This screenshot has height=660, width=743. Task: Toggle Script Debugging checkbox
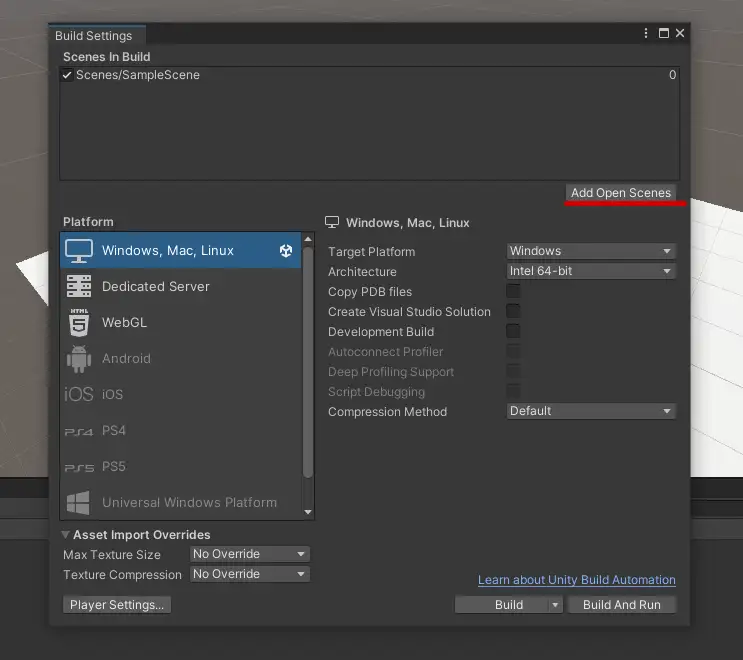coord(513,391)
